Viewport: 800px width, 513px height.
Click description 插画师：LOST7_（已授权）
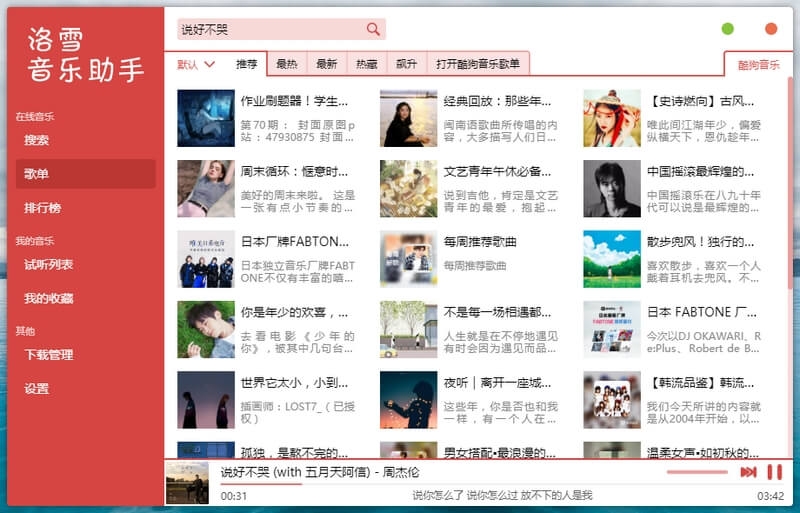pos(297,412)
